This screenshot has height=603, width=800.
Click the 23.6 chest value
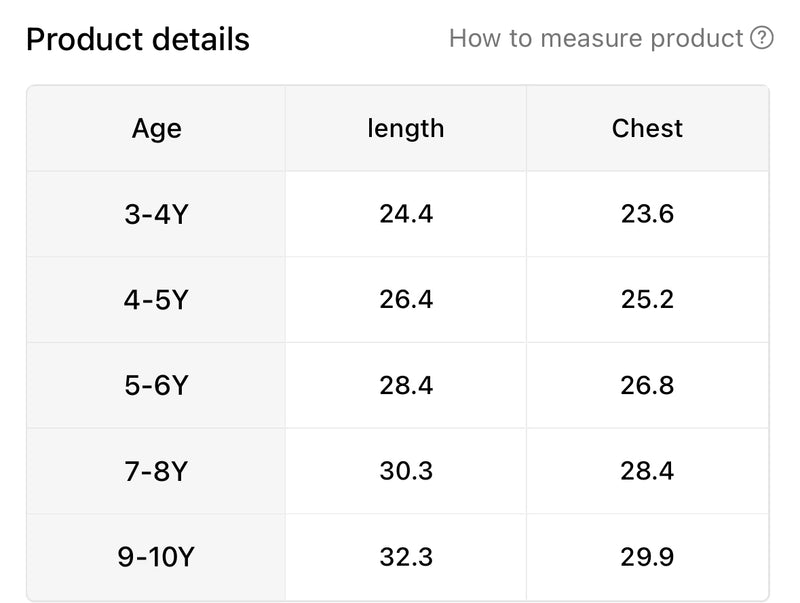[647, 214]
